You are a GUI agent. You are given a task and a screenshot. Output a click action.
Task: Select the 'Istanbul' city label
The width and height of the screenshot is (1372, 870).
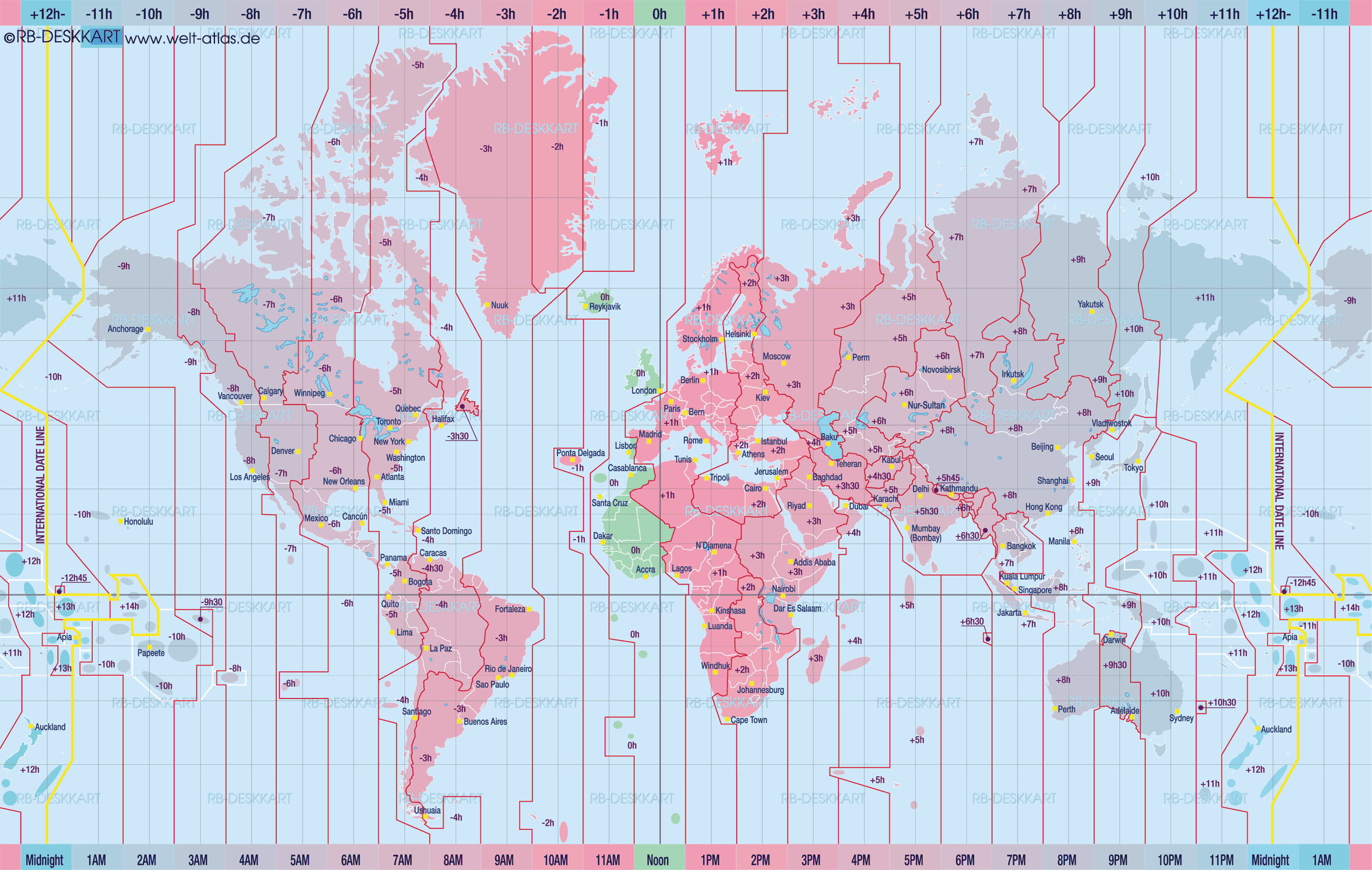coord(774,441)
